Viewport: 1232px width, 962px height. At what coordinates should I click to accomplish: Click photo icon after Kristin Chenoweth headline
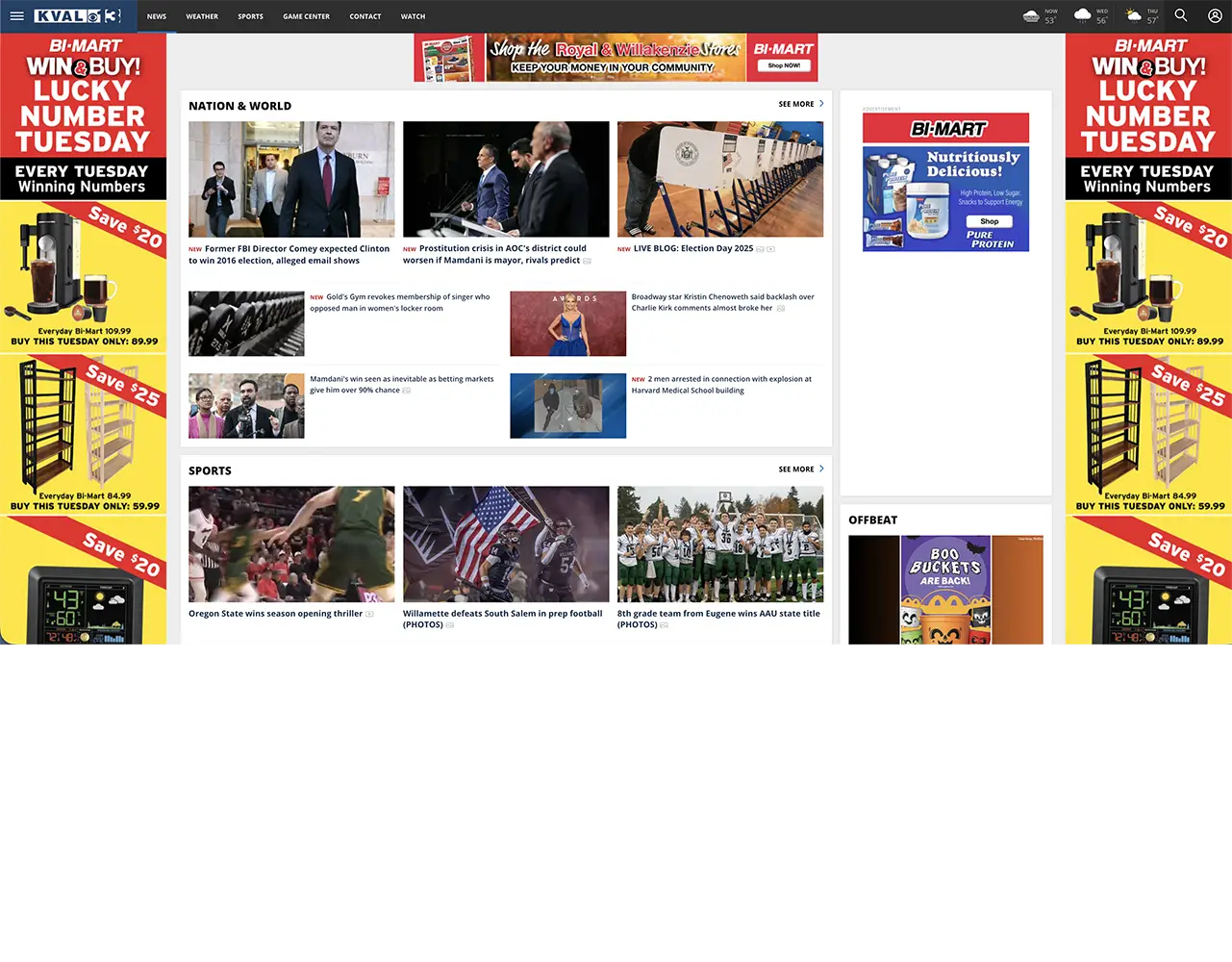(x=781, y=309)
